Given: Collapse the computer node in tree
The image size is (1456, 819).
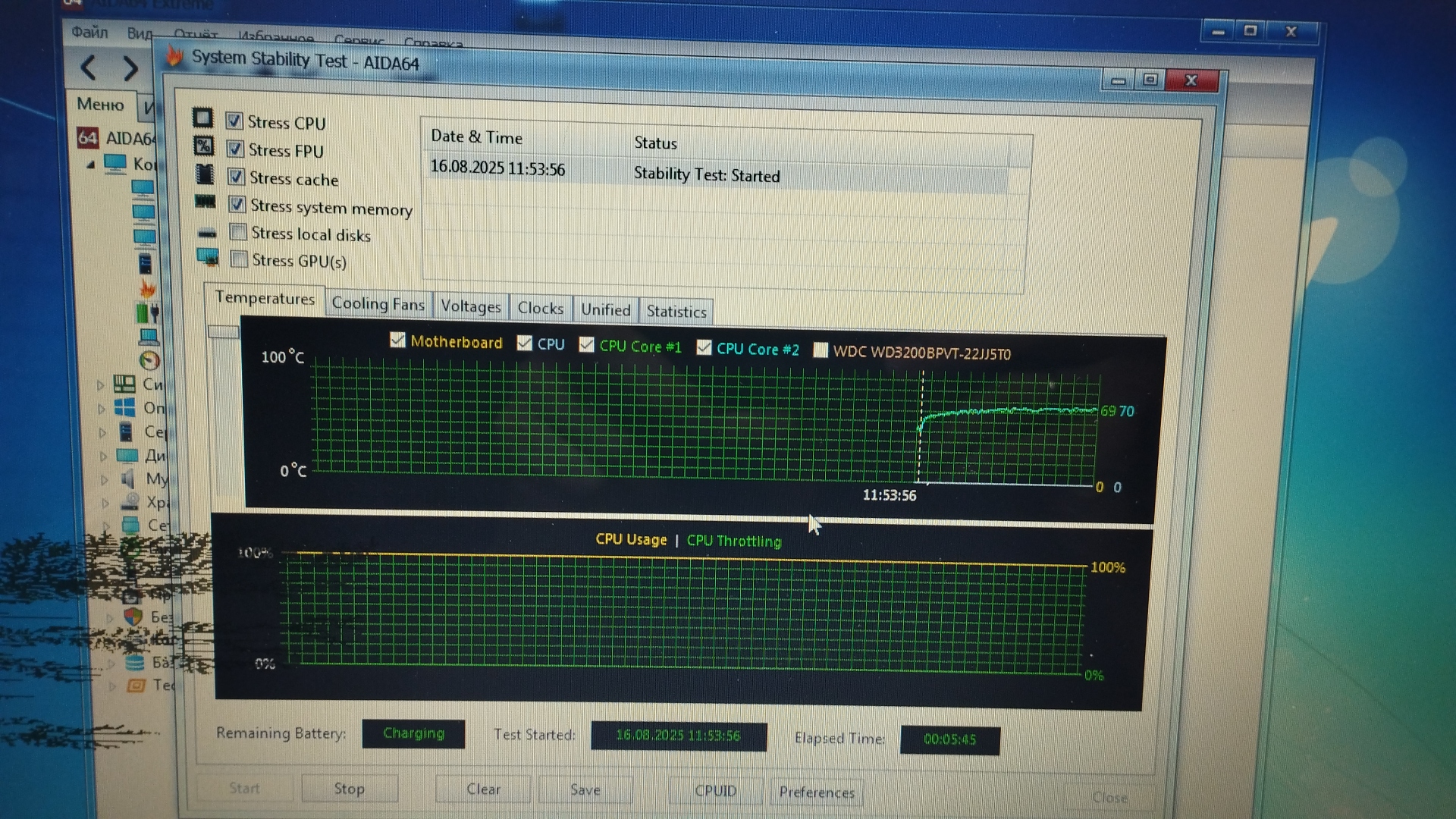Looking at the screenshot, I should point(91,164).
